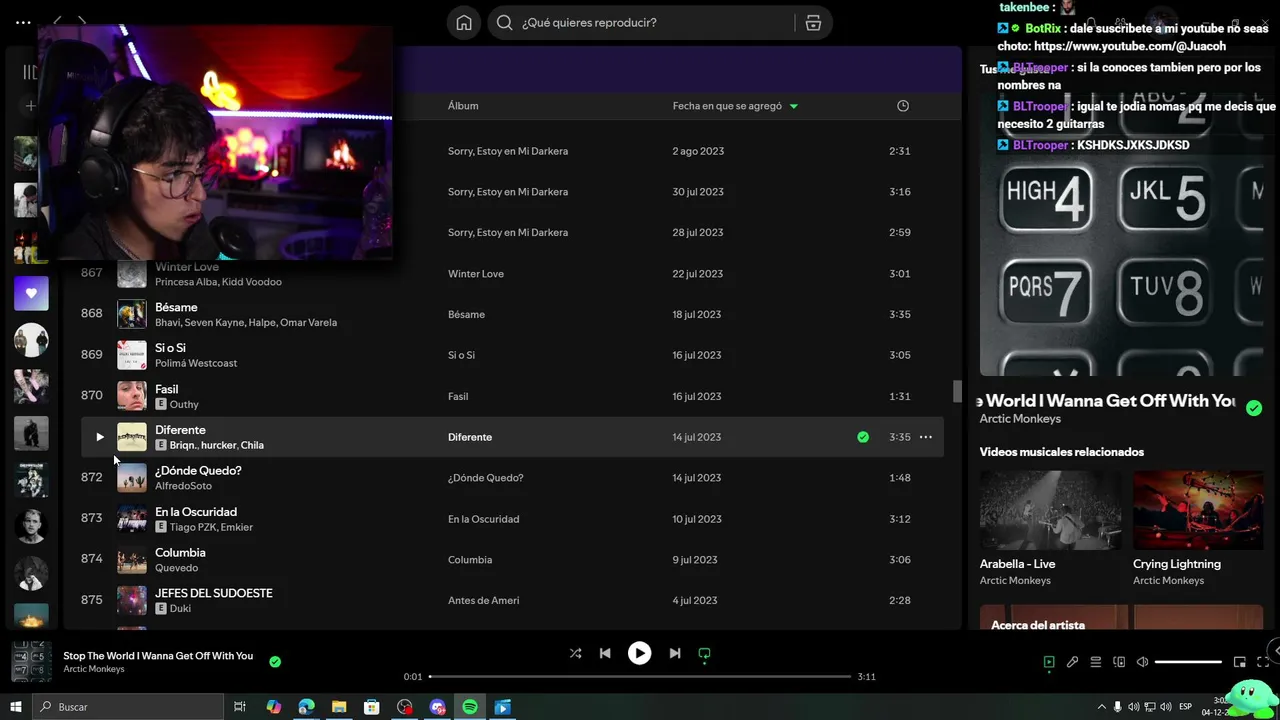1280x720 pixels.
Task: Open the Antes de Ameri album
Action: 483,601
